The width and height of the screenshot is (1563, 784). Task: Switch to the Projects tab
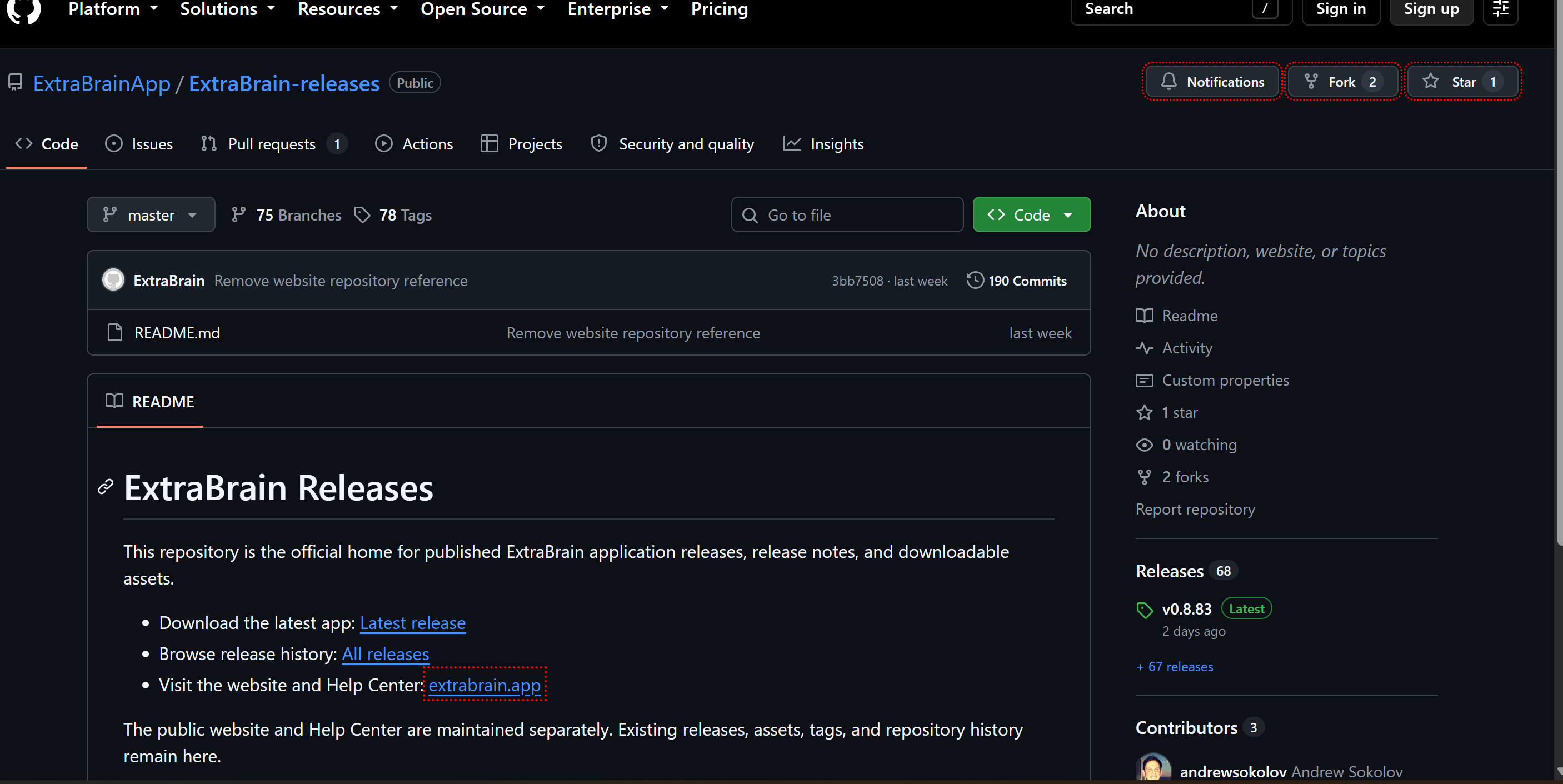(x=521, y=144)
